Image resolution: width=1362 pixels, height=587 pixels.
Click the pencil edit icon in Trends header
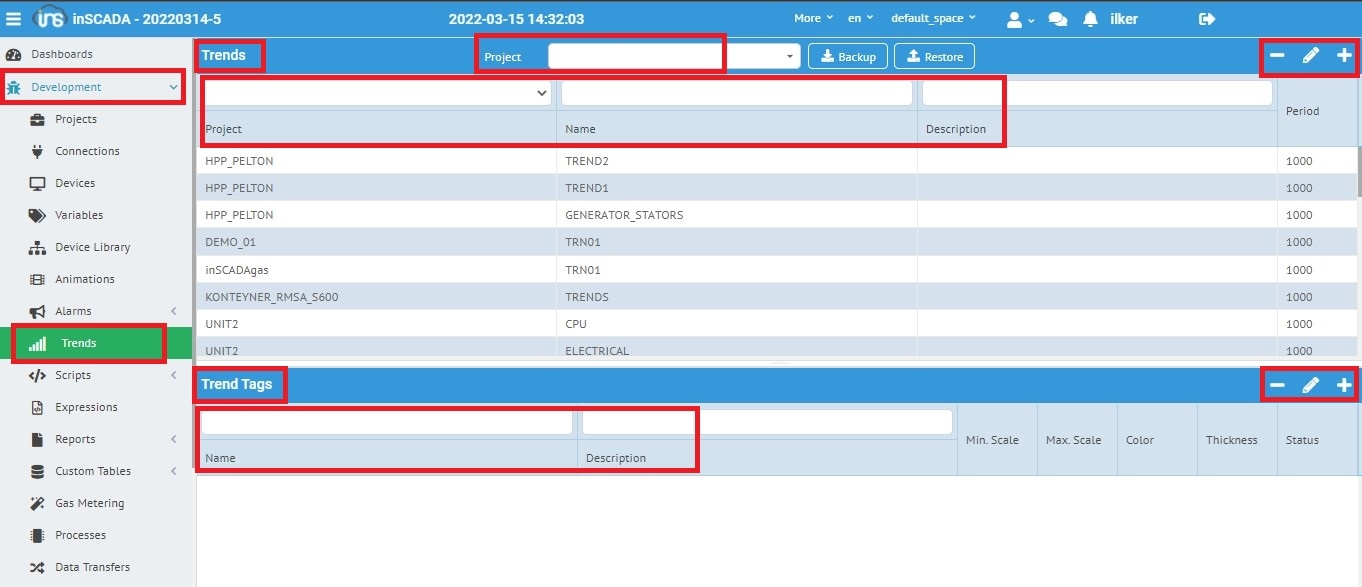1310,56
